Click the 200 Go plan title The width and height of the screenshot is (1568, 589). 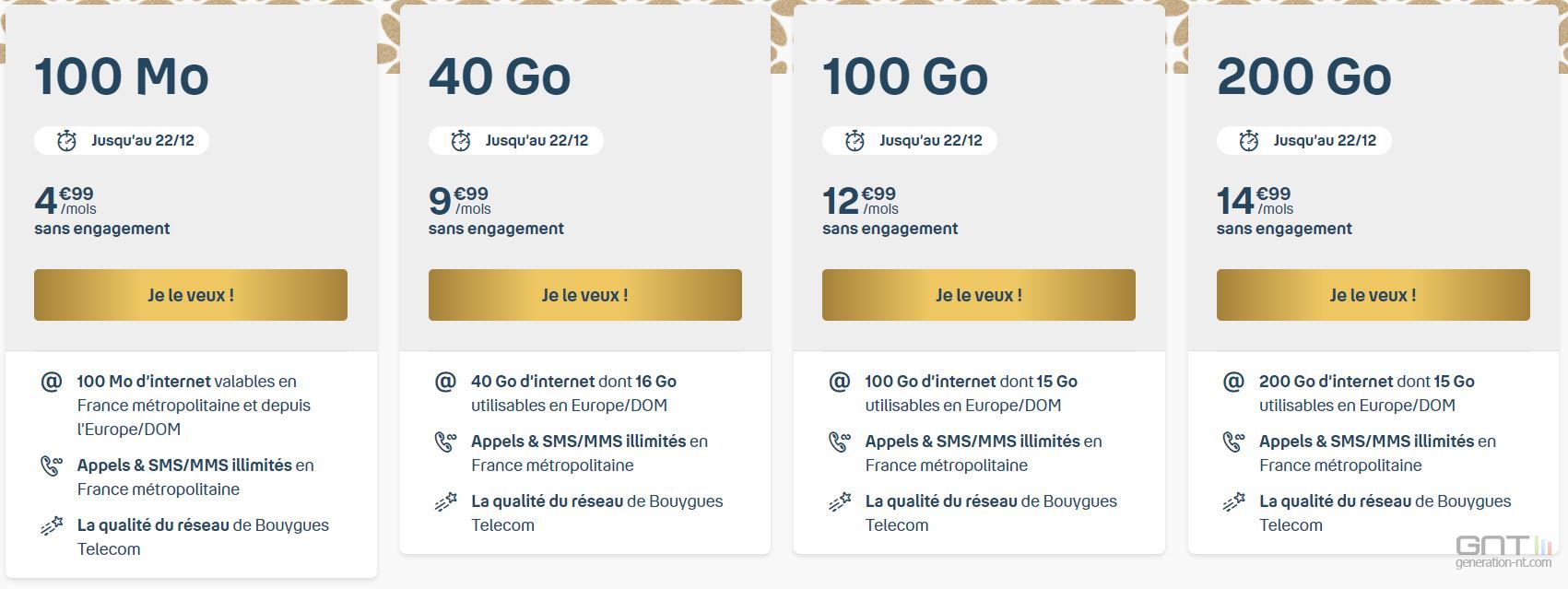tap(1303, 76)
